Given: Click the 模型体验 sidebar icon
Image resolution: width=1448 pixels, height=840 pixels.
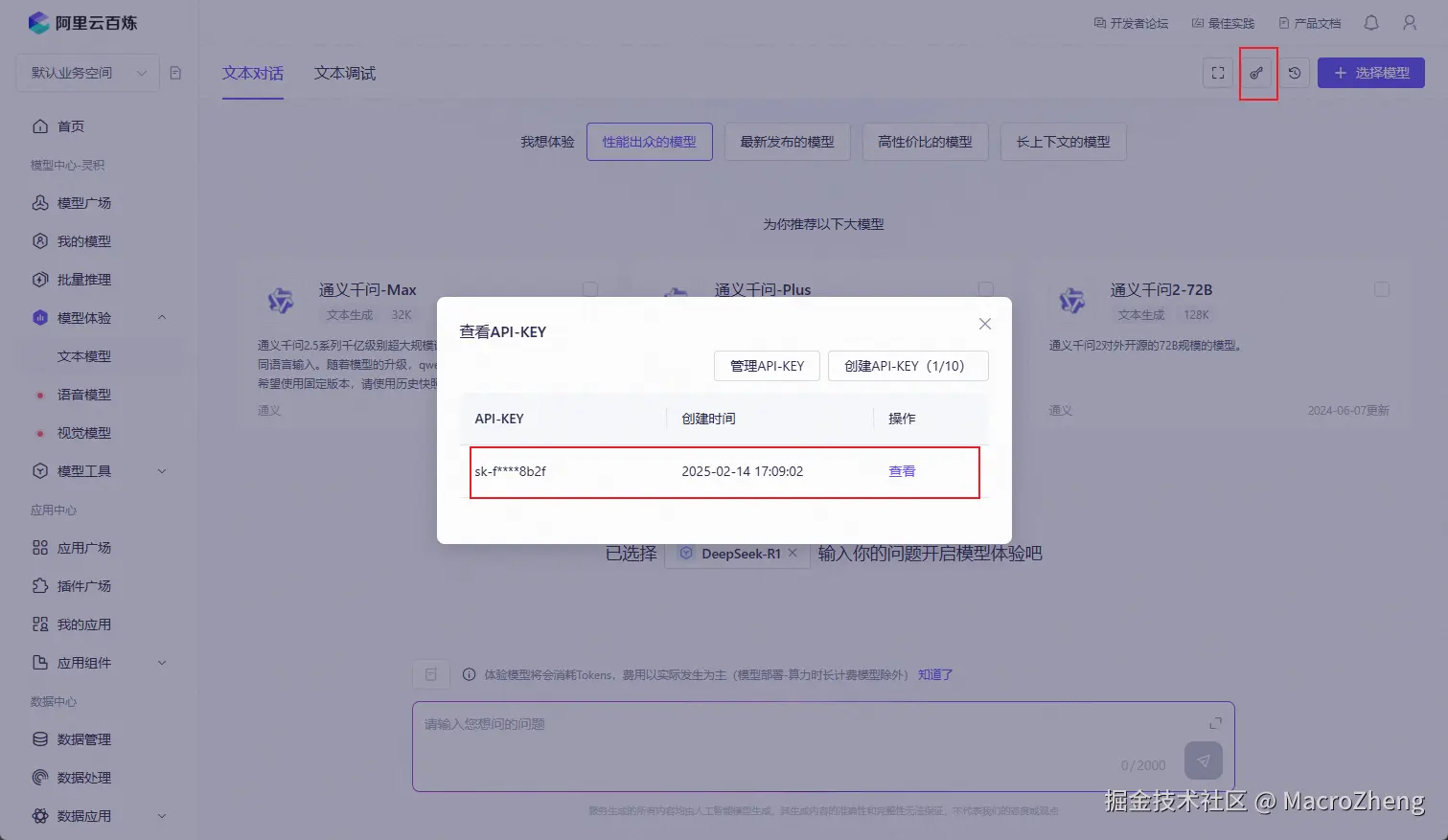Looking at the screenshot, I should point(40,318).
